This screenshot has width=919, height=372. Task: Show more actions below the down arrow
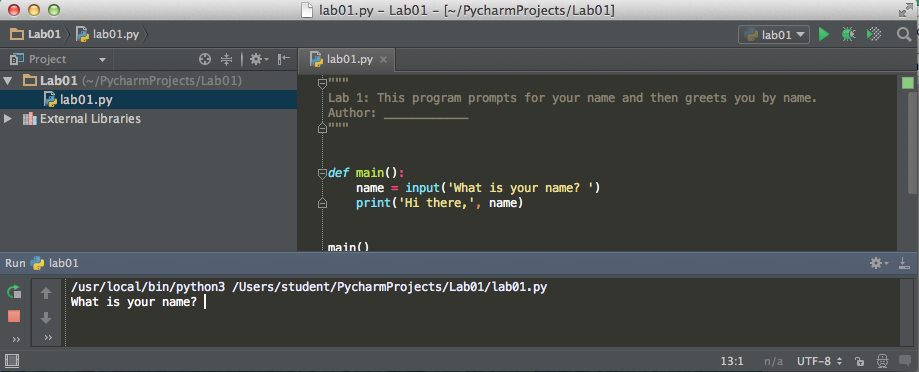tap(48, 337)
